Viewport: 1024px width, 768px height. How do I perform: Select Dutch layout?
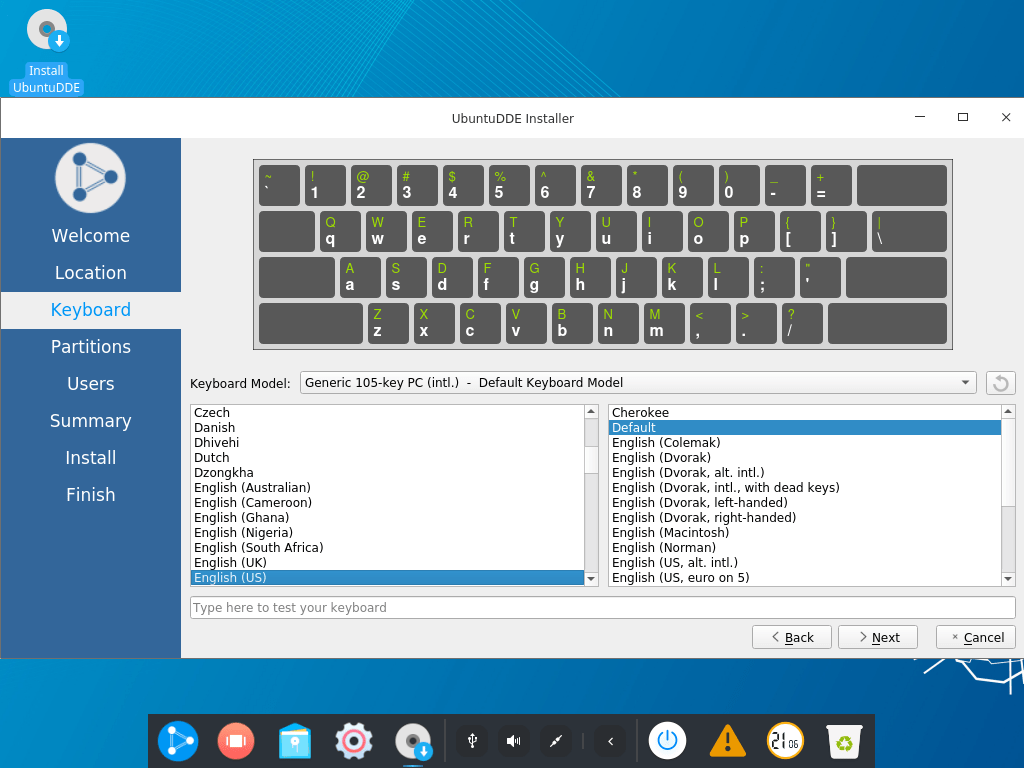pos(387,458)
